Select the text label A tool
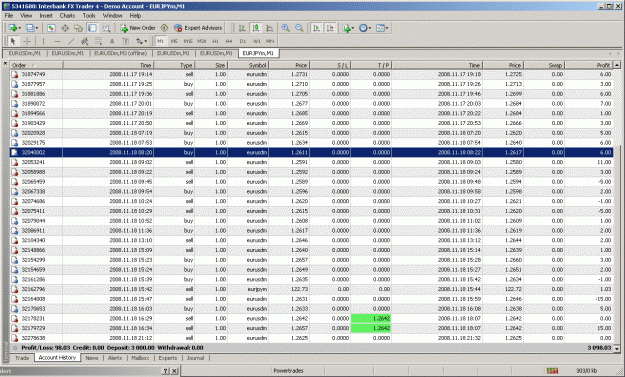This screenshot has width=625, height=377. pyautogui.click(x=112, y=41)
